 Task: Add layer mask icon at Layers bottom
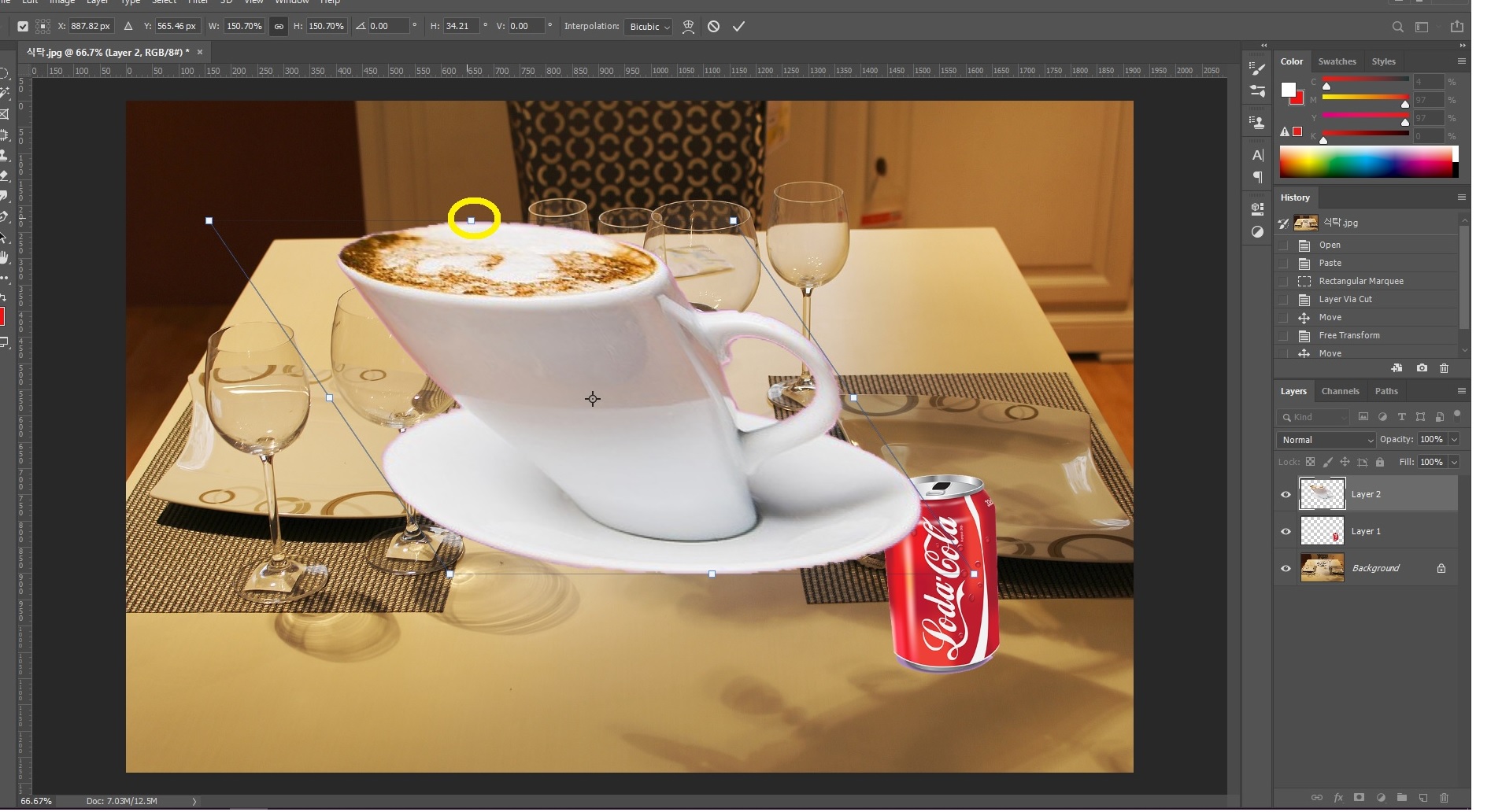(x=1359, y=798)
